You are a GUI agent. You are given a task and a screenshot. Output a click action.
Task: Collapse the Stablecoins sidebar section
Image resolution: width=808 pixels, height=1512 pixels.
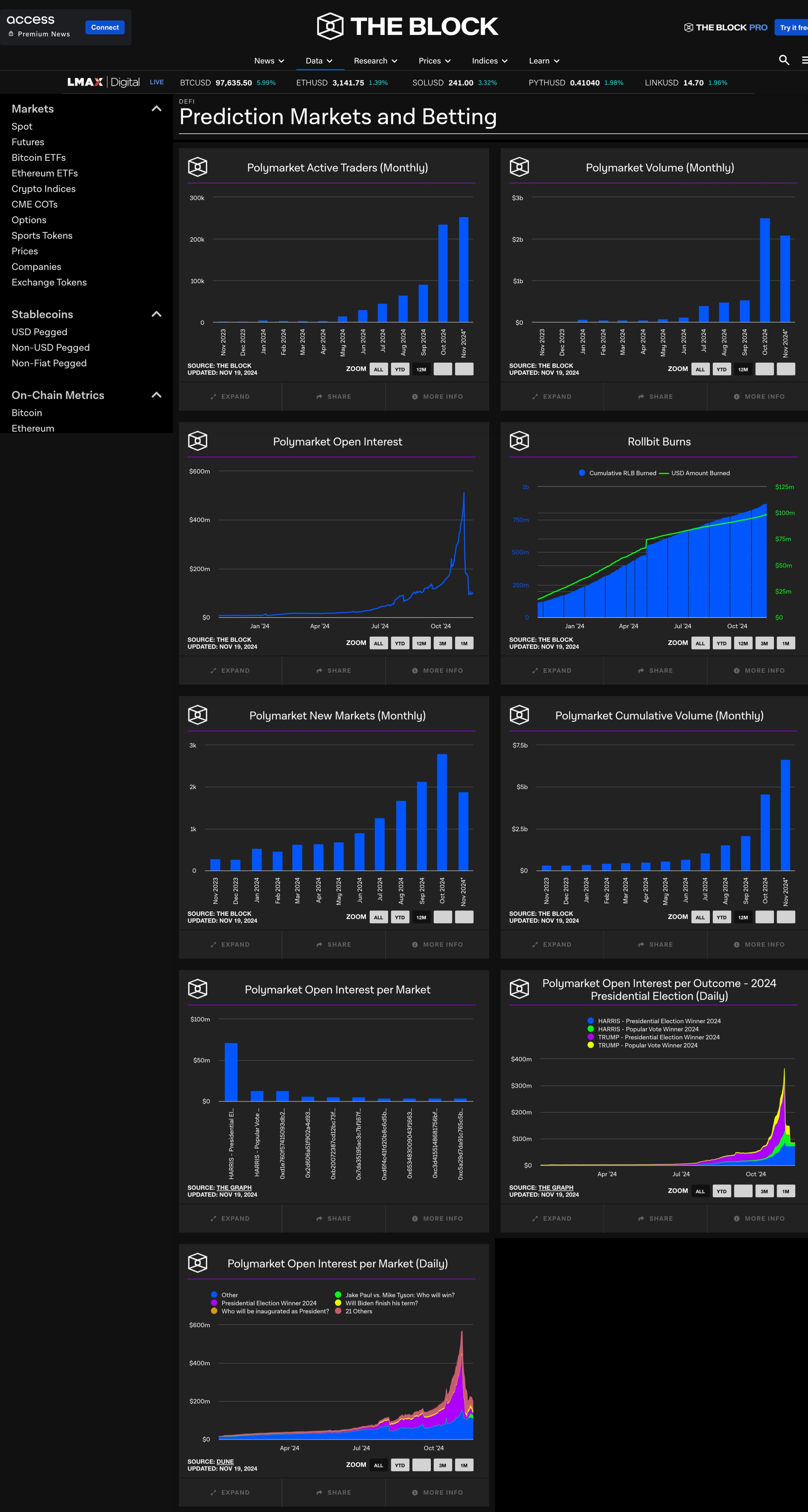click(x=157, y=314)
